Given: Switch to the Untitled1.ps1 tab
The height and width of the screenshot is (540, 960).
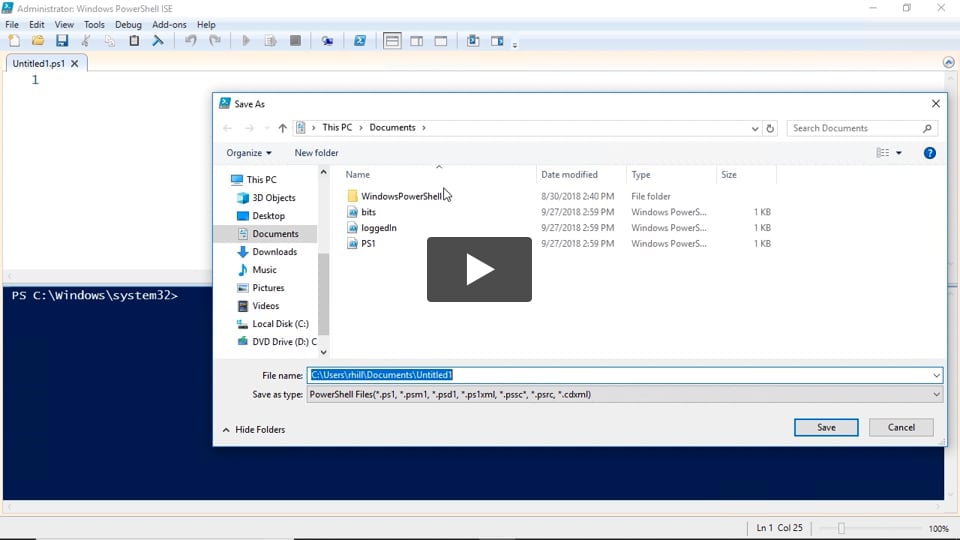Looking at the screenshot, I should point(39,63).
